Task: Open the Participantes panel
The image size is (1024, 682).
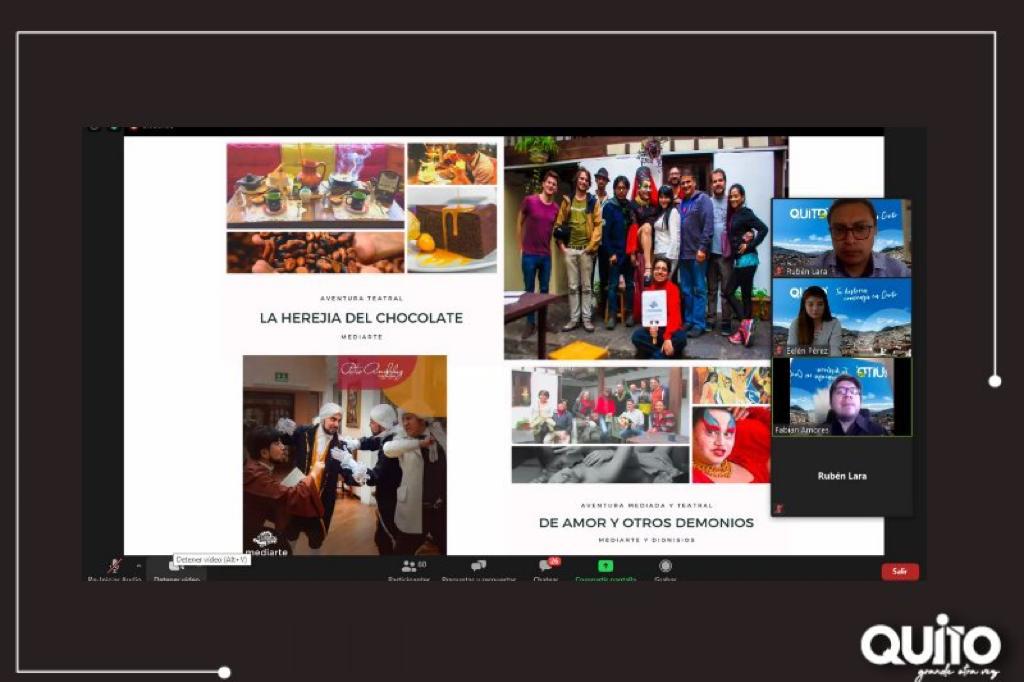Action: pyautogui.click(x=409, y=568)
